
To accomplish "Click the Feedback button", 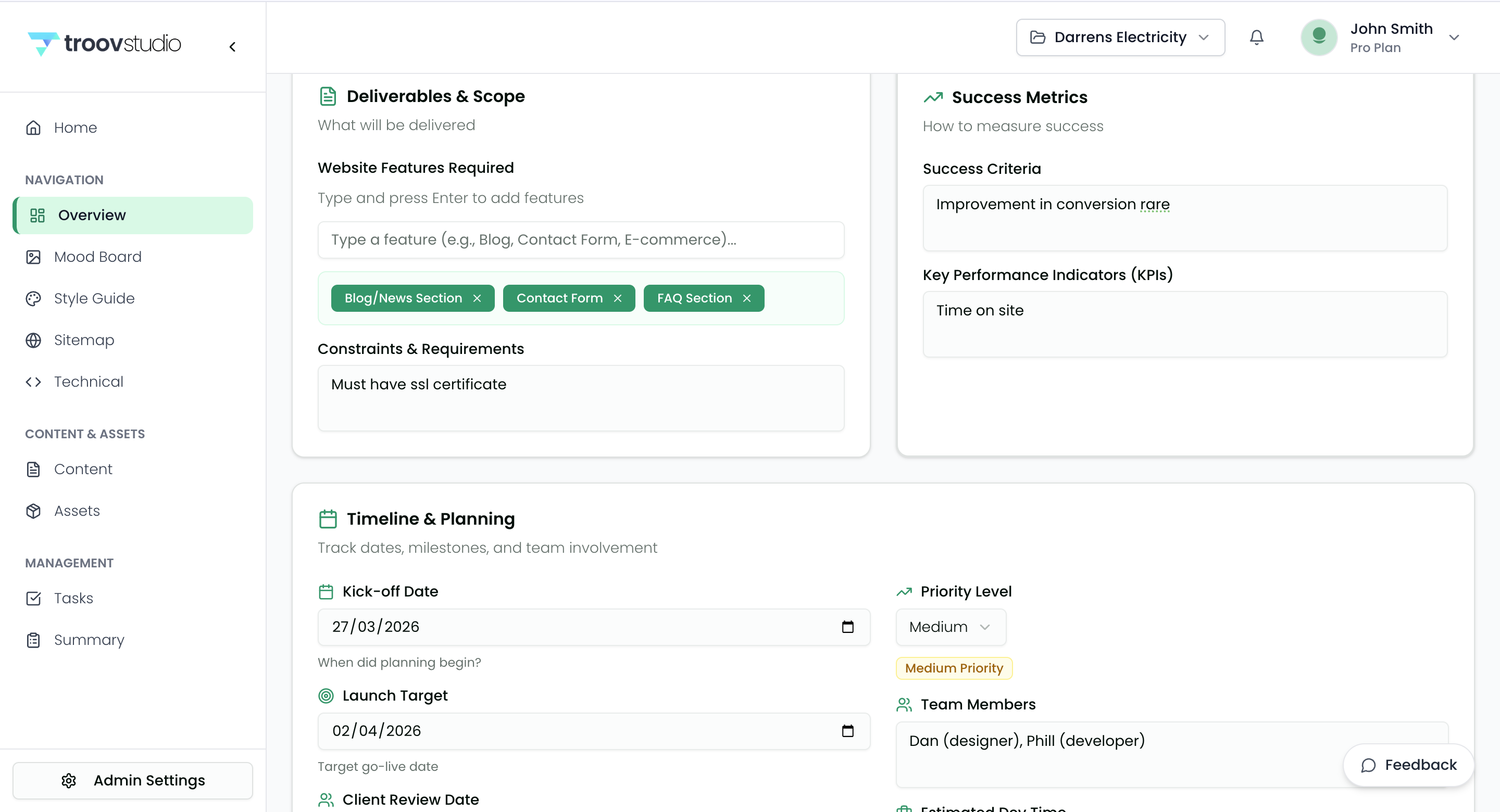I will pyautogui.click(x=1408, y=765).
